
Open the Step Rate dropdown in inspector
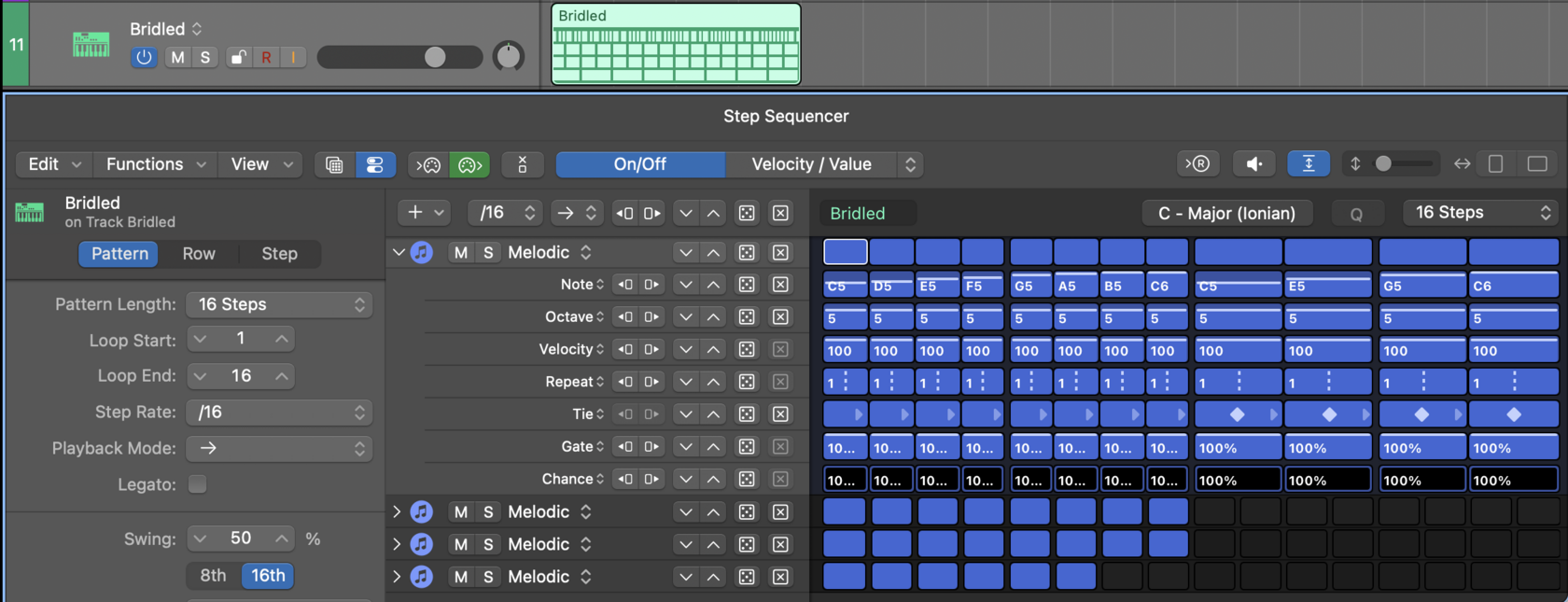coord(279,412)
